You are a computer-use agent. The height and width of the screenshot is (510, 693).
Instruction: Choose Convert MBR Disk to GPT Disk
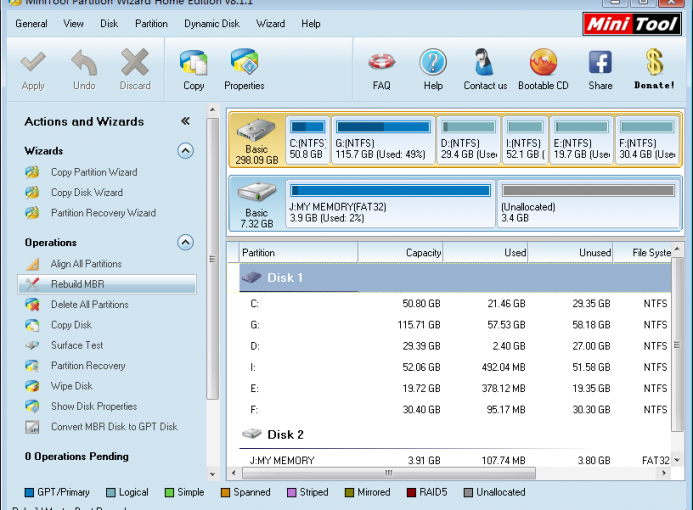[102, 426]
